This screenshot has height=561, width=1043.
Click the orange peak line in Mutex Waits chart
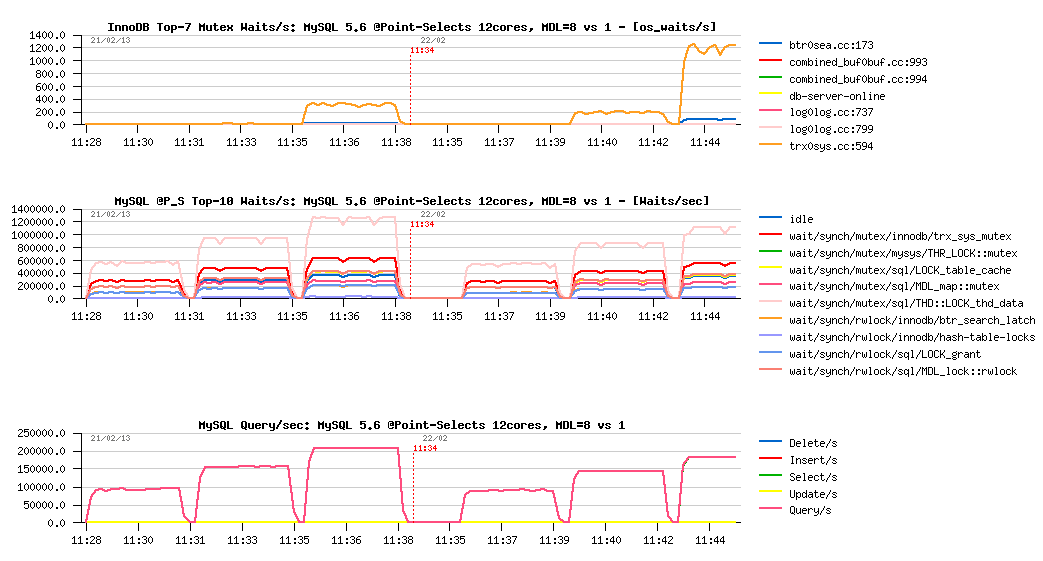[x=712, y=48]
